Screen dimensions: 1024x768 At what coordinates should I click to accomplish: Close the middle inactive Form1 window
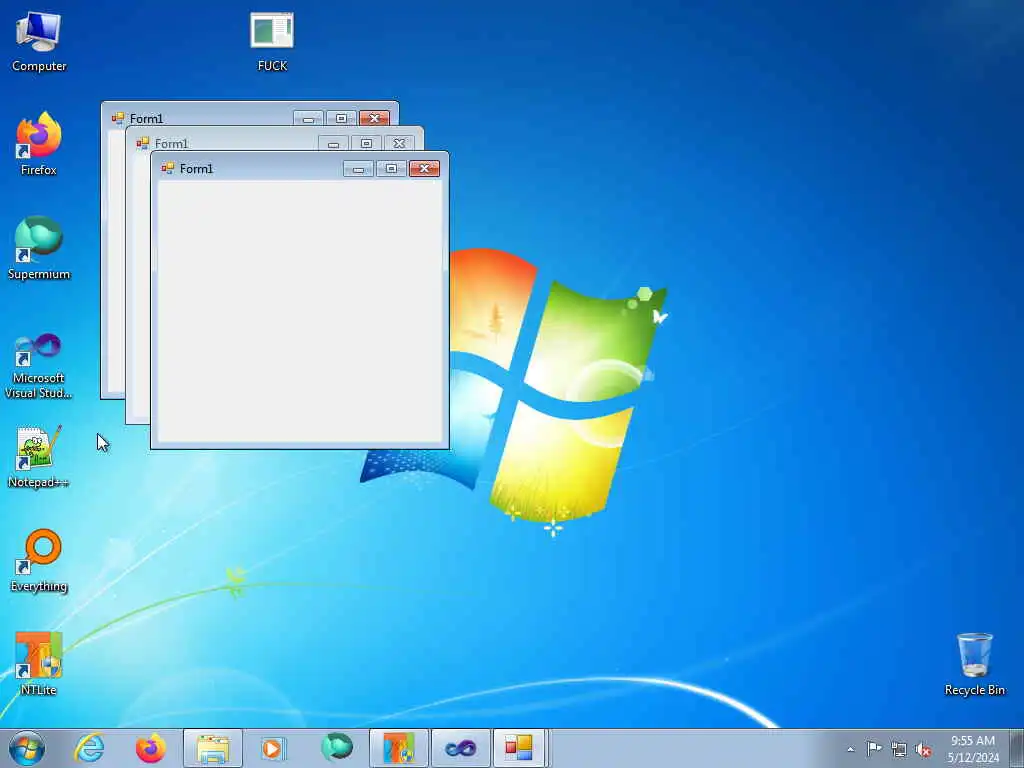coord(400,143)
